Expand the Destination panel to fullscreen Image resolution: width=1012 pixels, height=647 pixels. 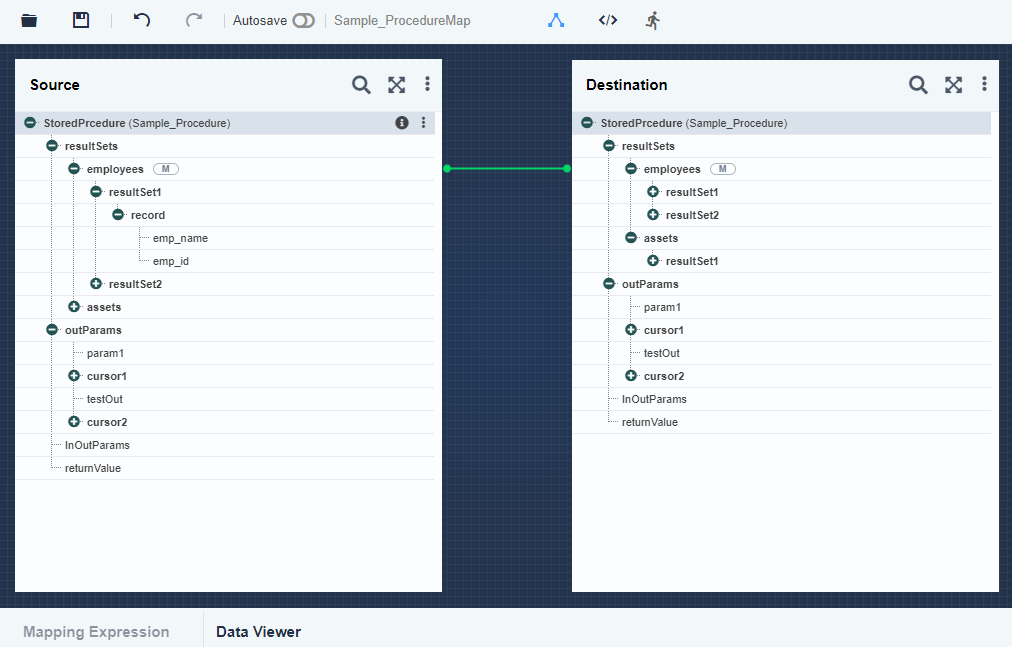pyautogui.click(x=954, y=85)
